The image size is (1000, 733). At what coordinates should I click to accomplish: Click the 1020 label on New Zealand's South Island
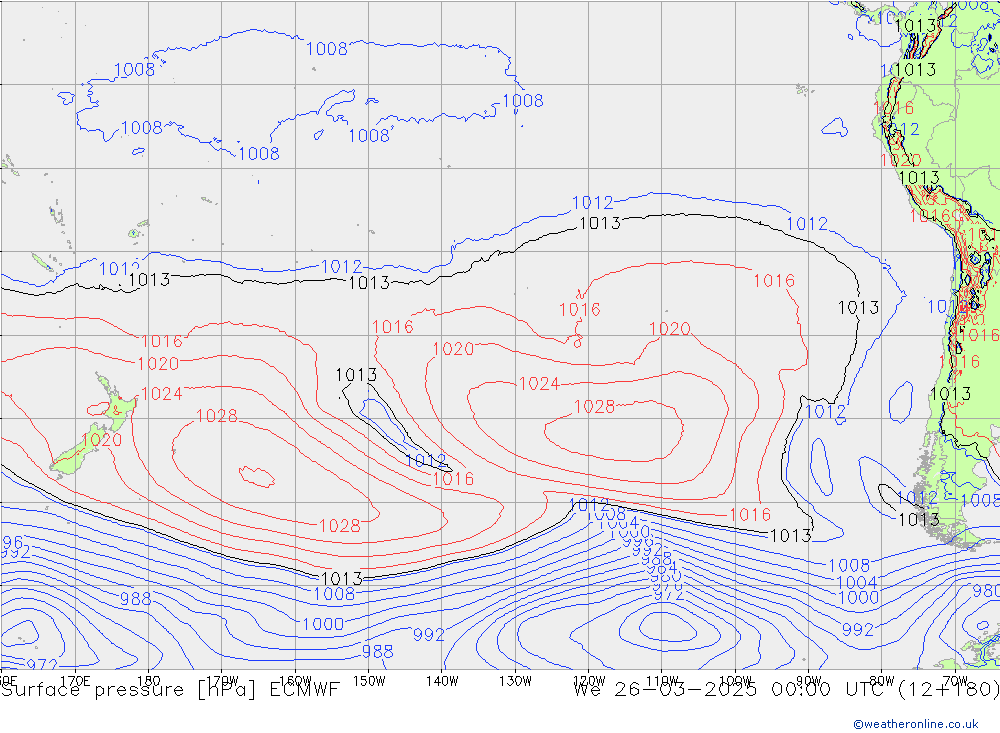(x=102, y=440)
